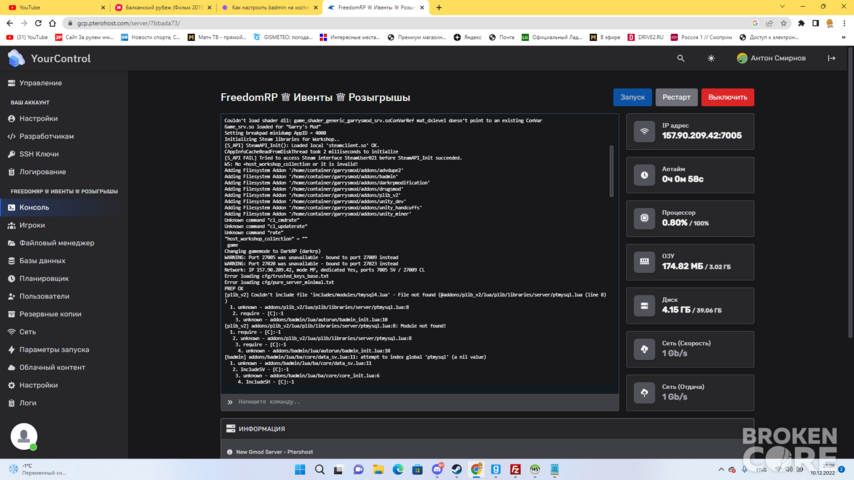Click the Процессор CPU icon

point(644,218)
